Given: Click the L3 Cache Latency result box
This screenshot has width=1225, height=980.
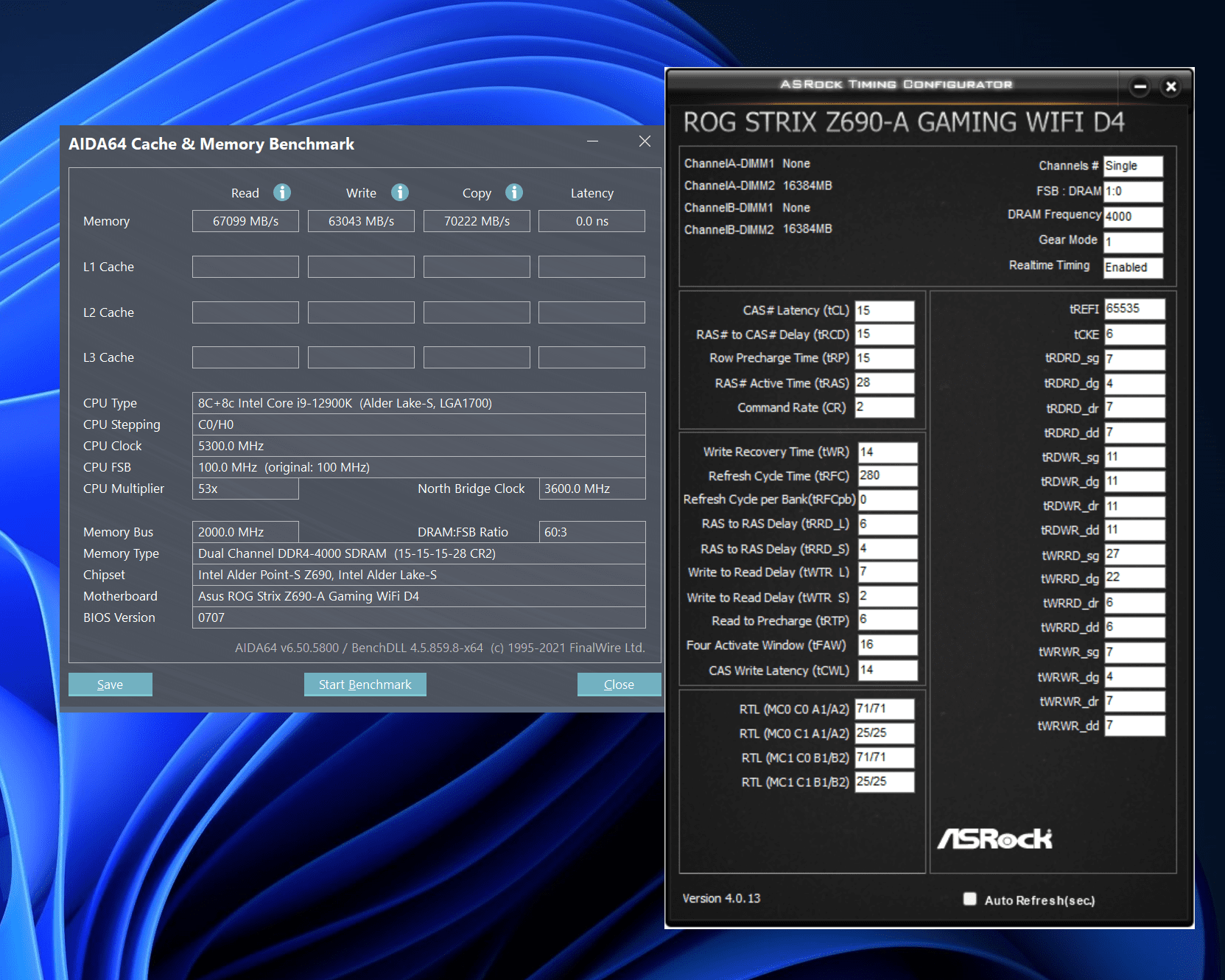Looking at the screenshot, I should [x=592, y=357].
